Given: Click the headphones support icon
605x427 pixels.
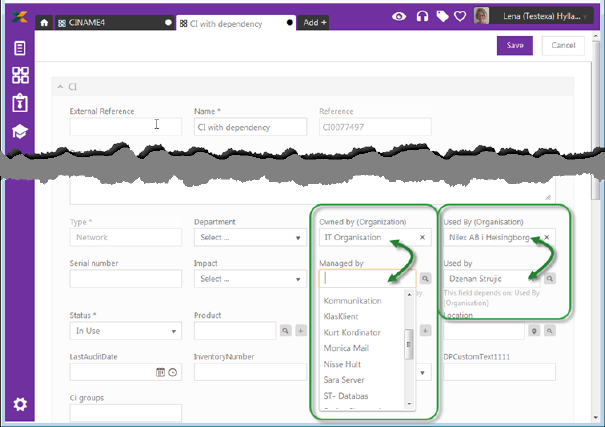Looking at the screenshot, I should (422, 16).
